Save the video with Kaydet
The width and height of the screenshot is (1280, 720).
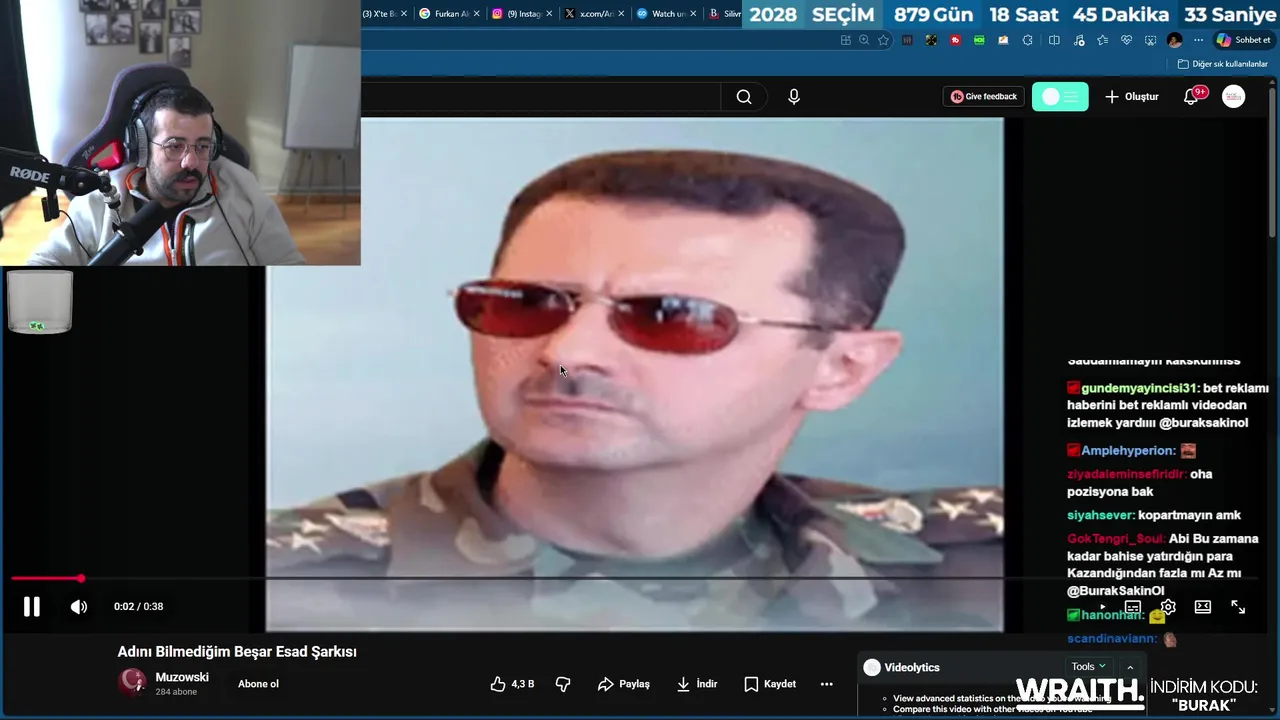(770, 684)
